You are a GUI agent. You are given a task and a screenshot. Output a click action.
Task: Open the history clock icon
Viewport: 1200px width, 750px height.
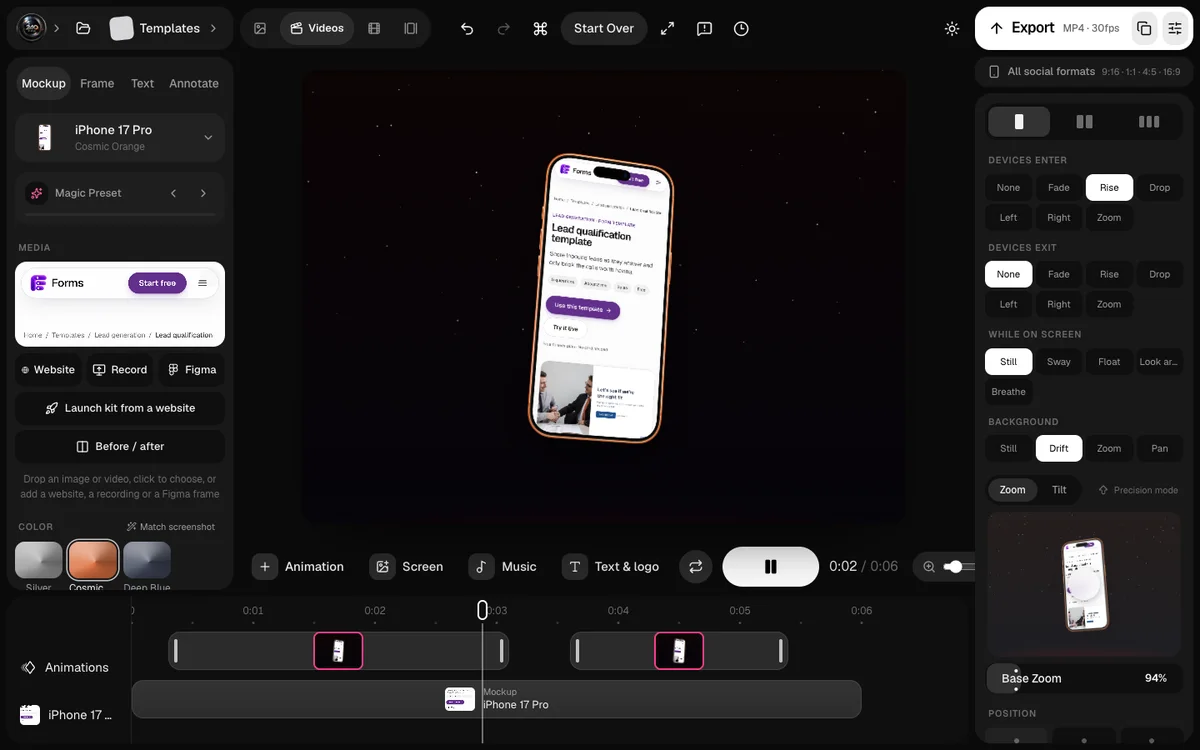[741, 28]
